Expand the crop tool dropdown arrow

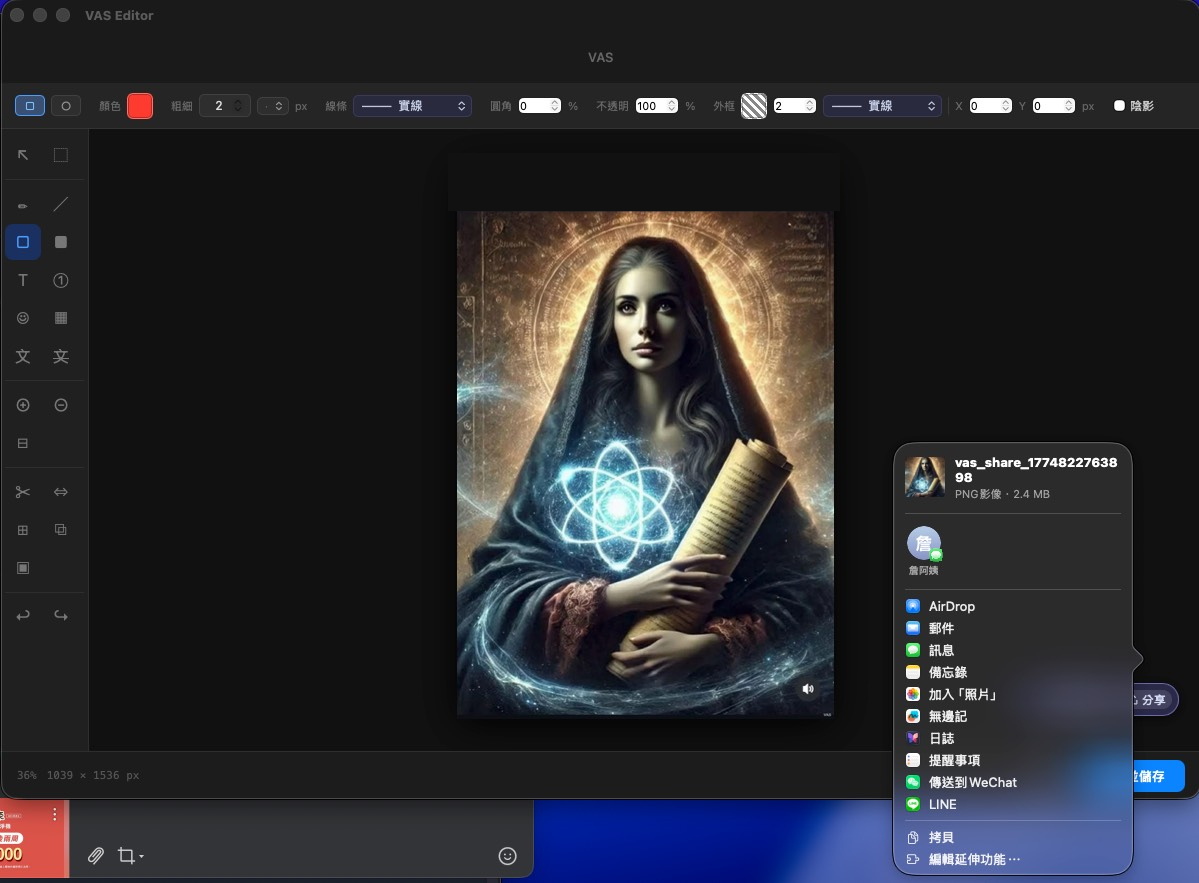(142, 857)
